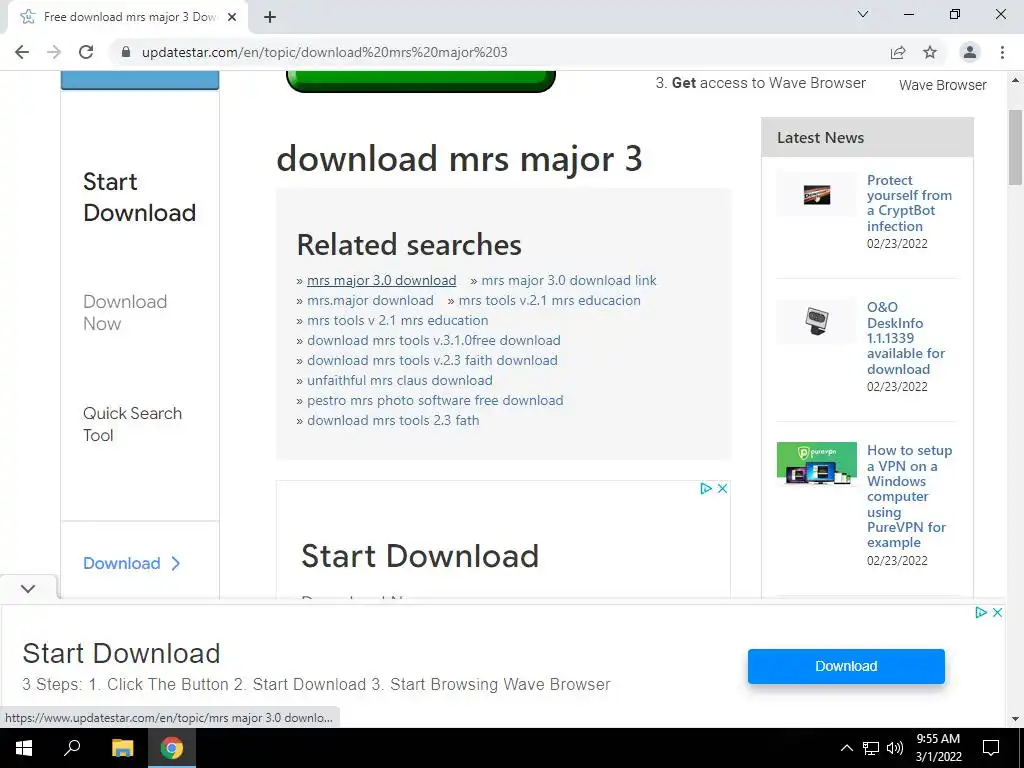Click PureVPN news thumbnail
1024x768 pixels.
click(x=816, y=464)
